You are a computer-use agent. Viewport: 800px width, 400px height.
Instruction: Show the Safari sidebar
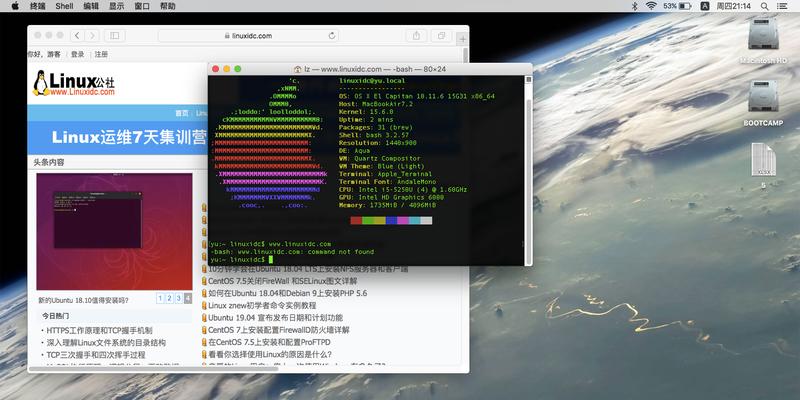115,36
